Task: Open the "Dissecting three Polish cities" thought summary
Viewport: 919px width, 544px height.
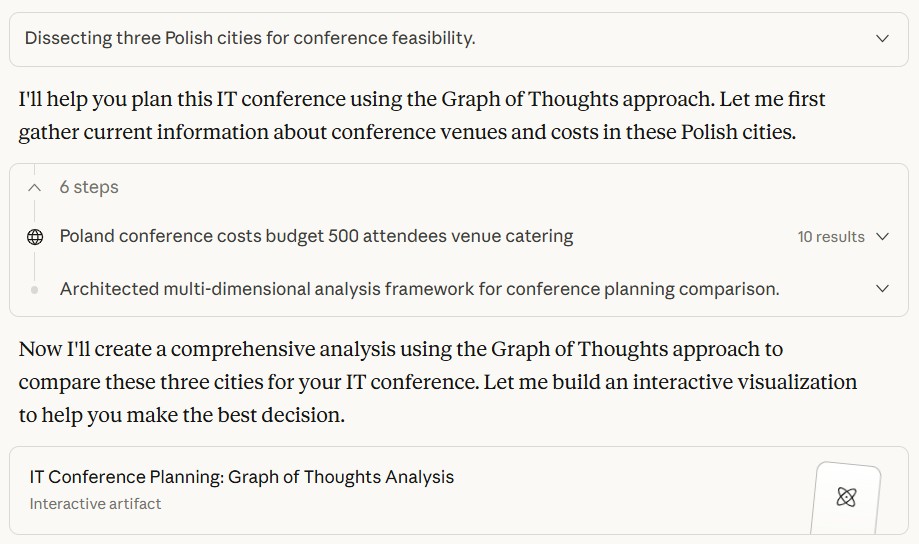Action: (x=250, y=39)
